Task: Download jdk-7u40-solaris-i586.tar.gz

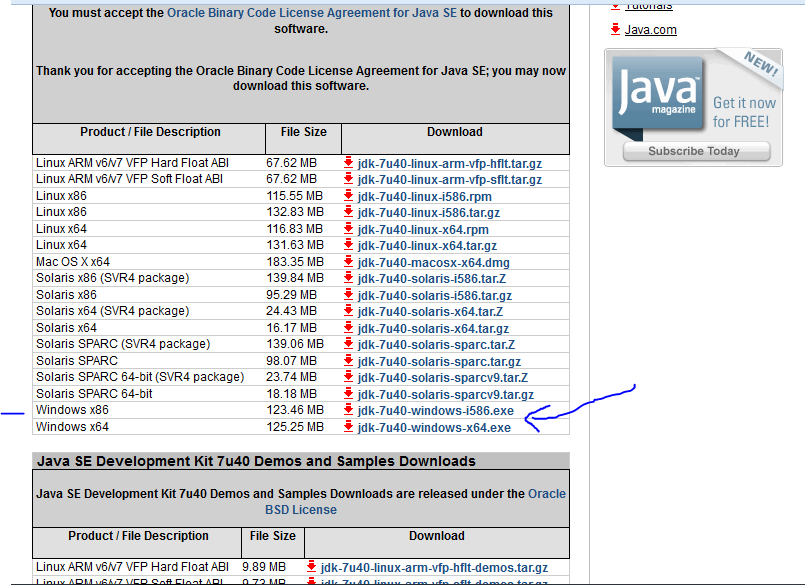Action: 435,296
